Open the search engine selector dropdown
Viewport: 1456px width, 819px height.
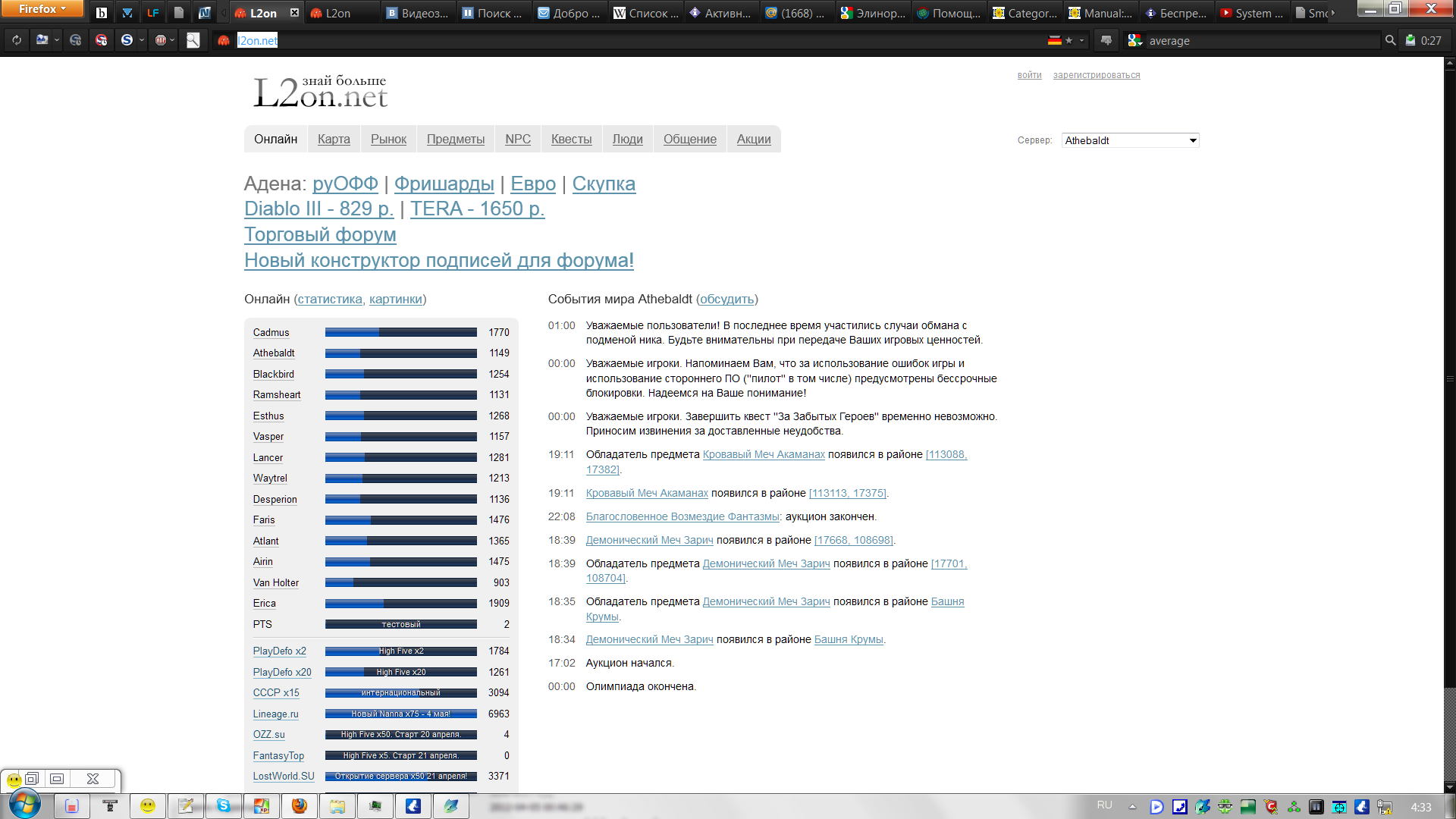click(x=1135, y=40)
